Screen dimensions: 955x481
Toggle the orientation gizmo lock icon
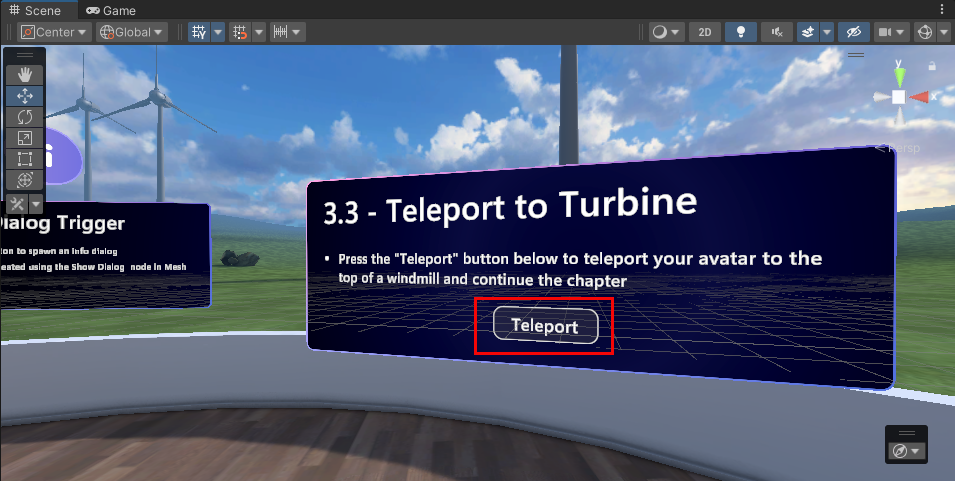tap(932, 65)
